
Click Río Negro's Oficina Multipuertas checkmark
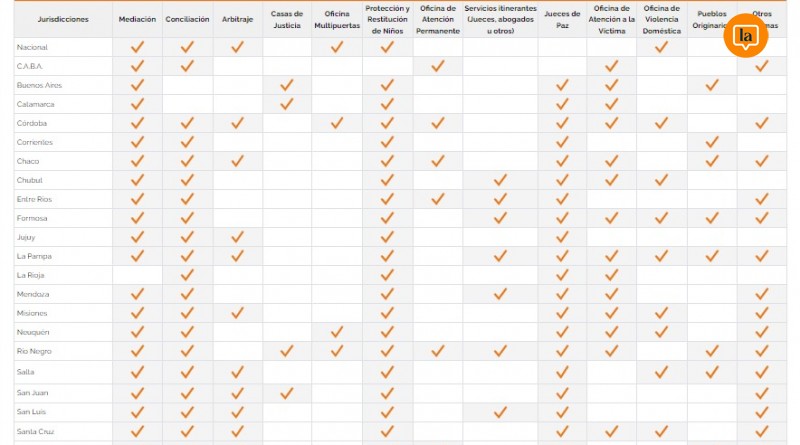pyautogui.click(x=337, y=351)
